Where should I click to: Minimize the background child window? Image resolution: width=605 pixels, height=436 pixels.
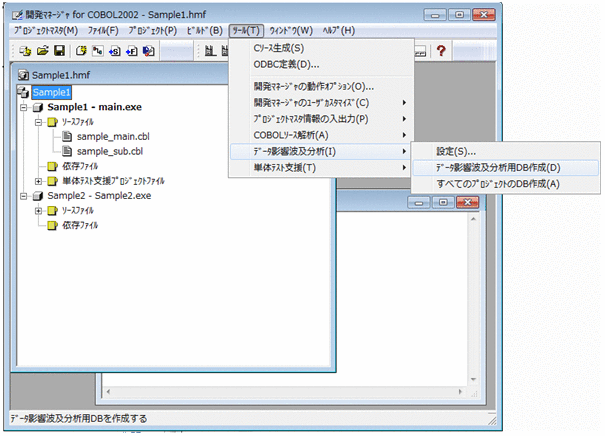[x=419, y=203]
